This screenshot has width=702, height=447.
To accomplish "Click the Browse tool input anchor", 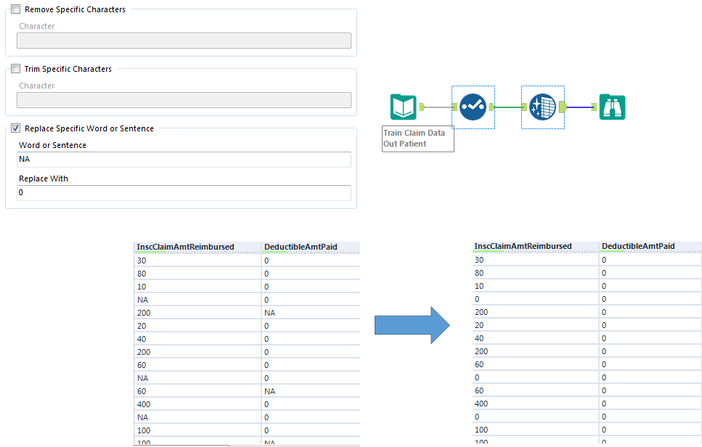I will click(x=592, y=106).
